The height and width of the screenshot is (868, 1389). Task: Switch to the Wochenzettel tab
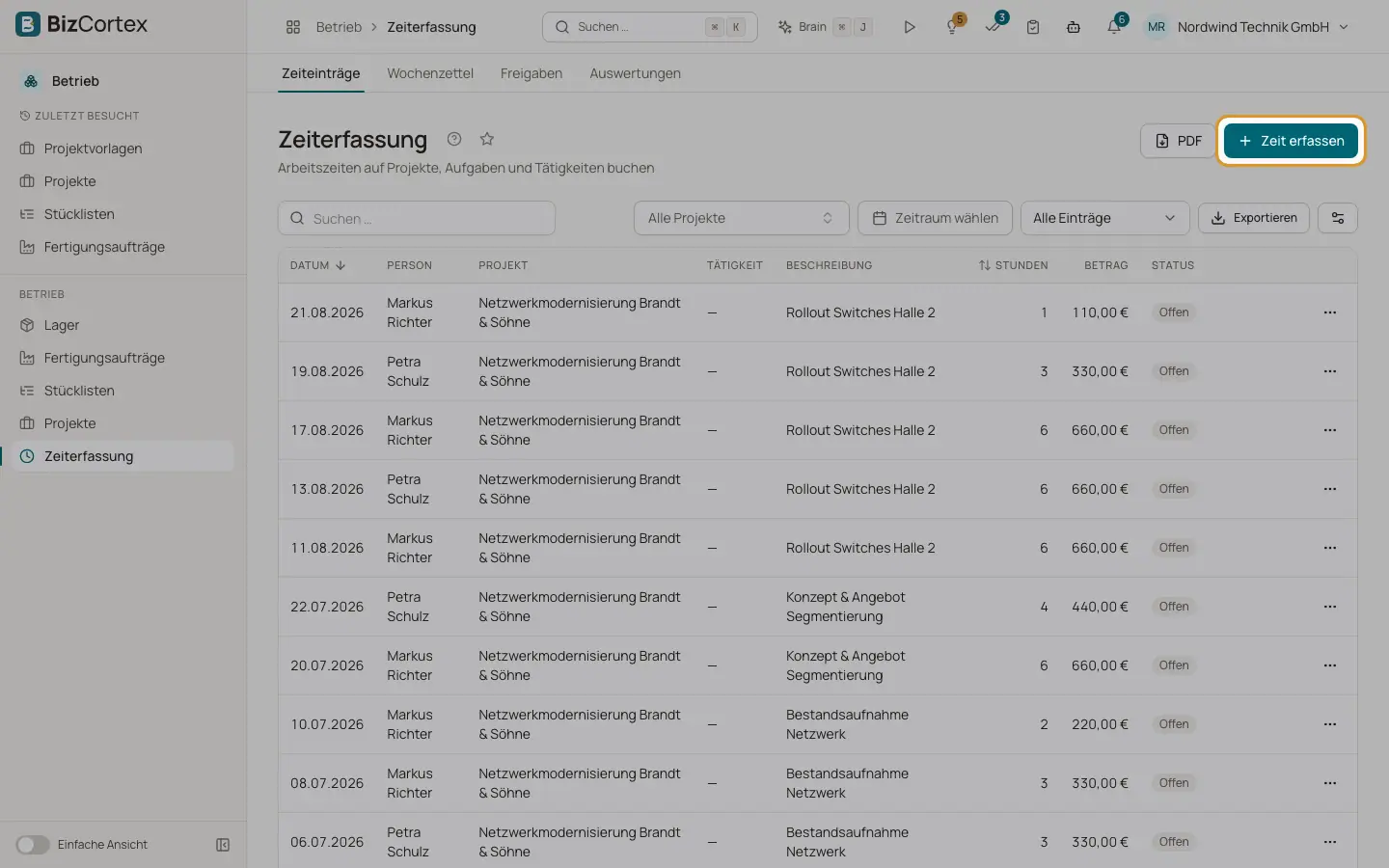coord(430,73)
